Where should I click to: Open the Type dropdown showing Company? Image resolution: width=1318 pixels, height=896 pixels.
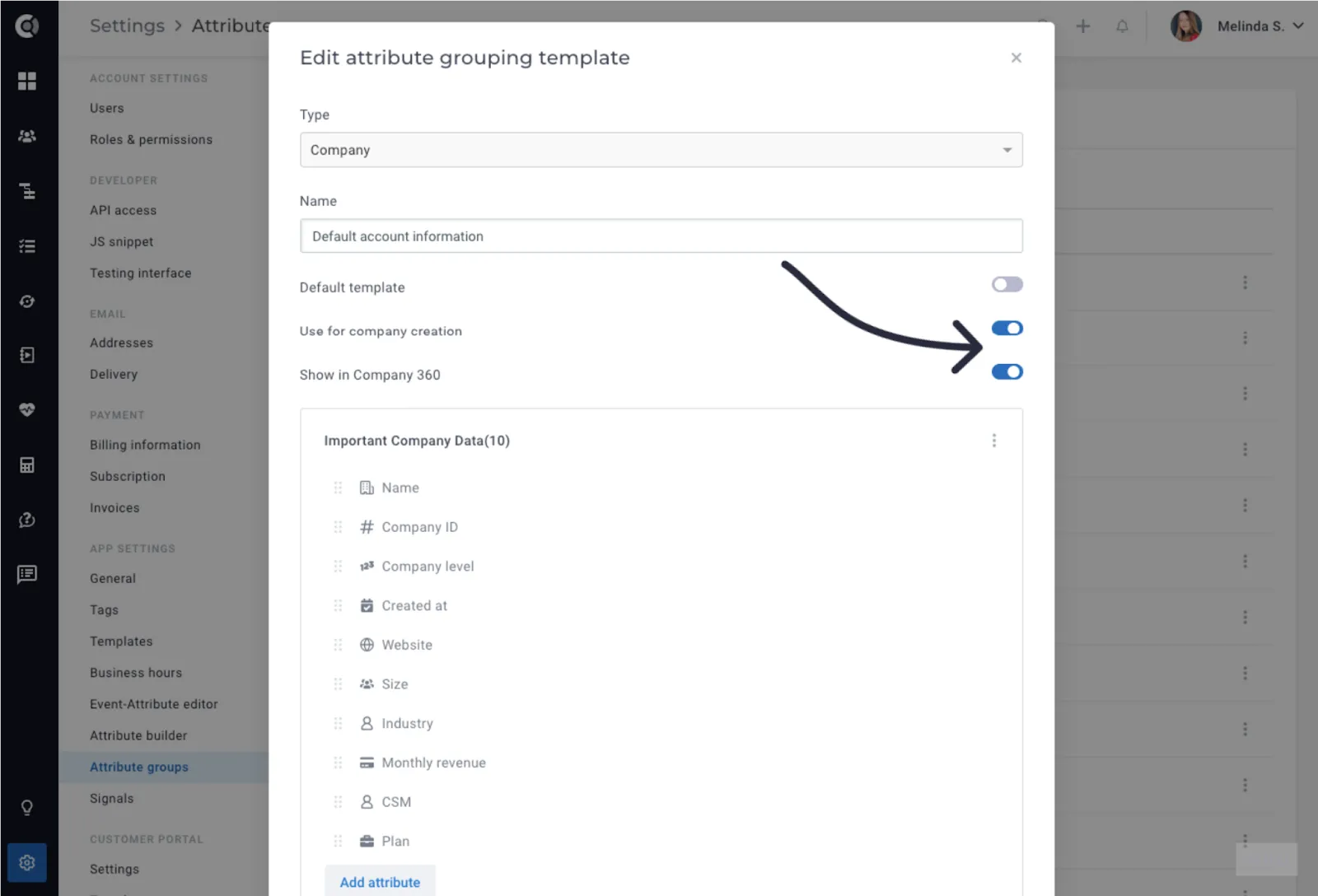coord(661,150)
